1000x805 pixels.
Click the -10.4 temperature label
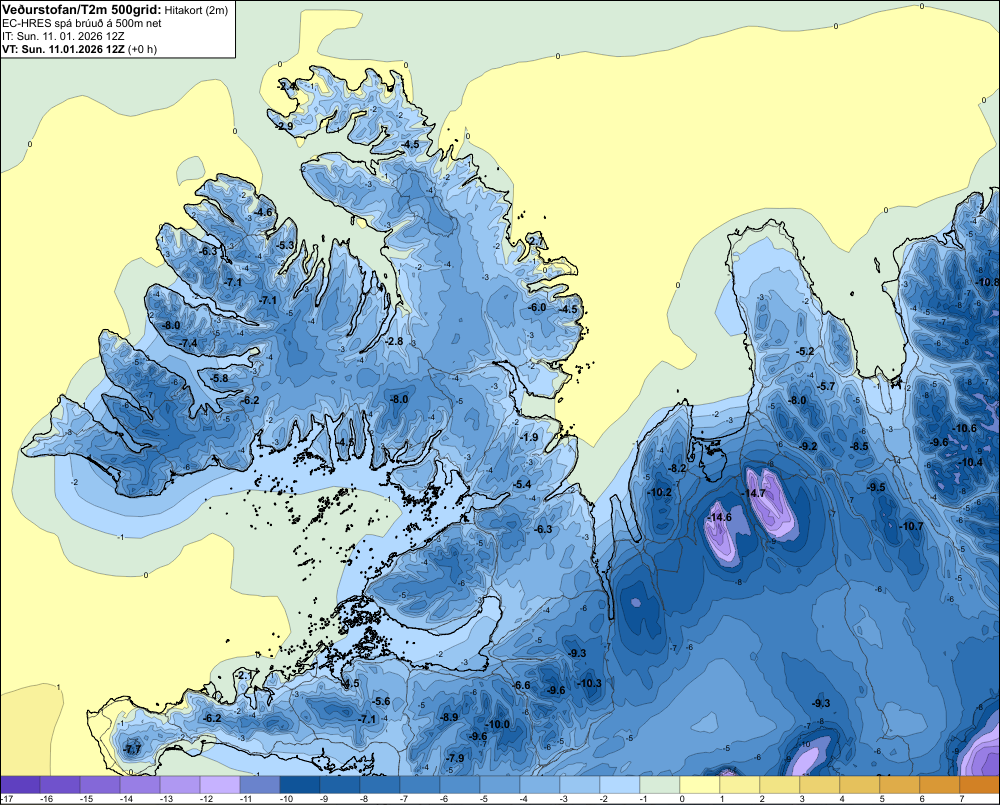pos(971,462)
